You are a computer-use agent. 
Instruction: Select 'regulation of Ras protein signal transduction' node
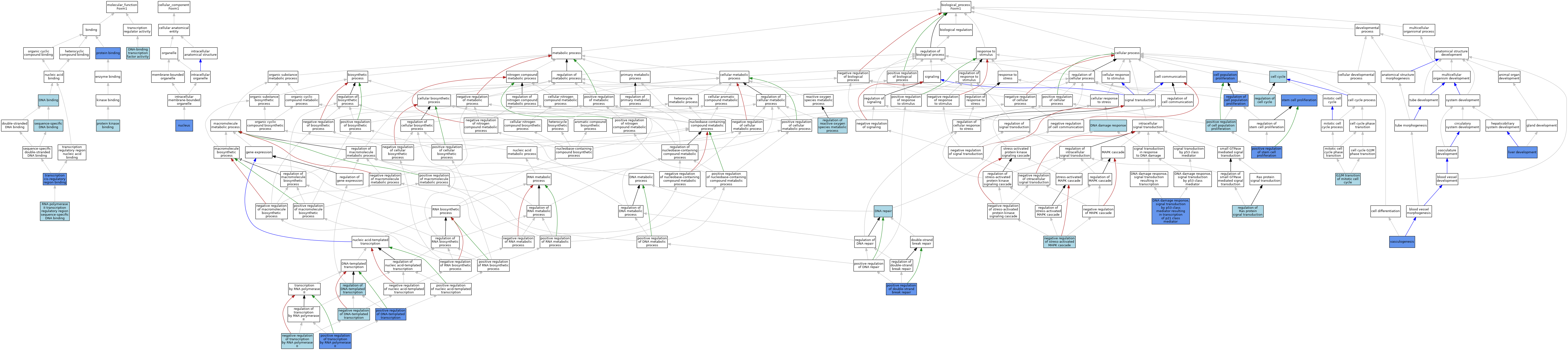coord(1248,211)
